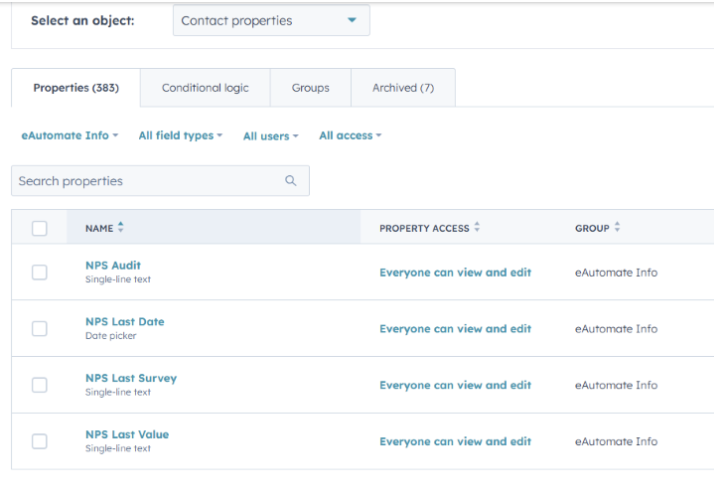This screenshot has height=488, width=714.
Task: Click Single-line text under NPS Last Survey
Action: click(118, 392)
